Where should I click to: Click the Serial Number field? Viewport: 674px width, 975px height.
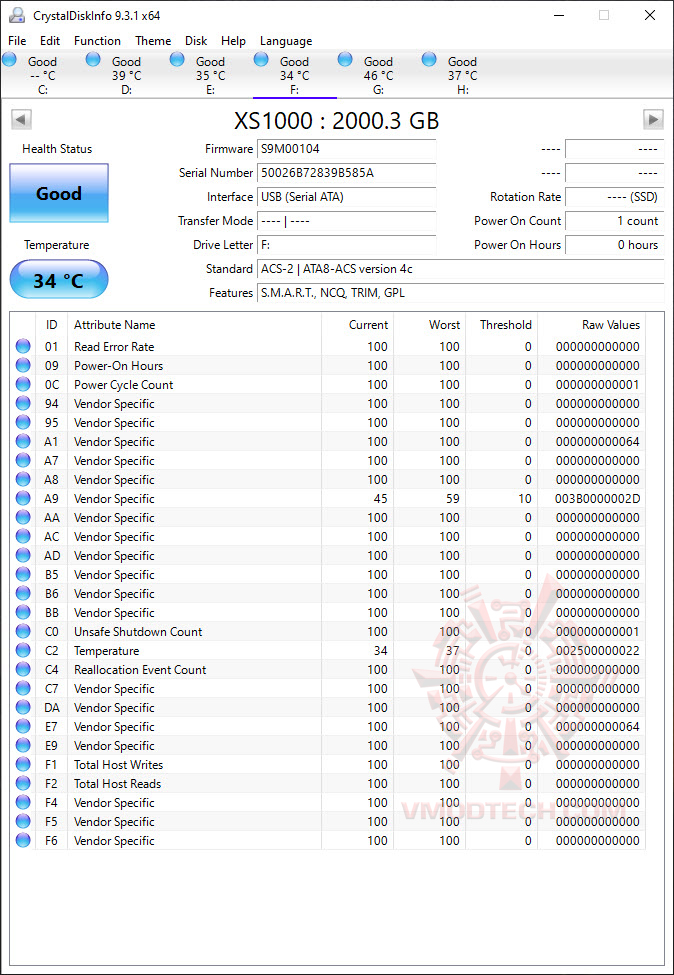pos(346,173)
